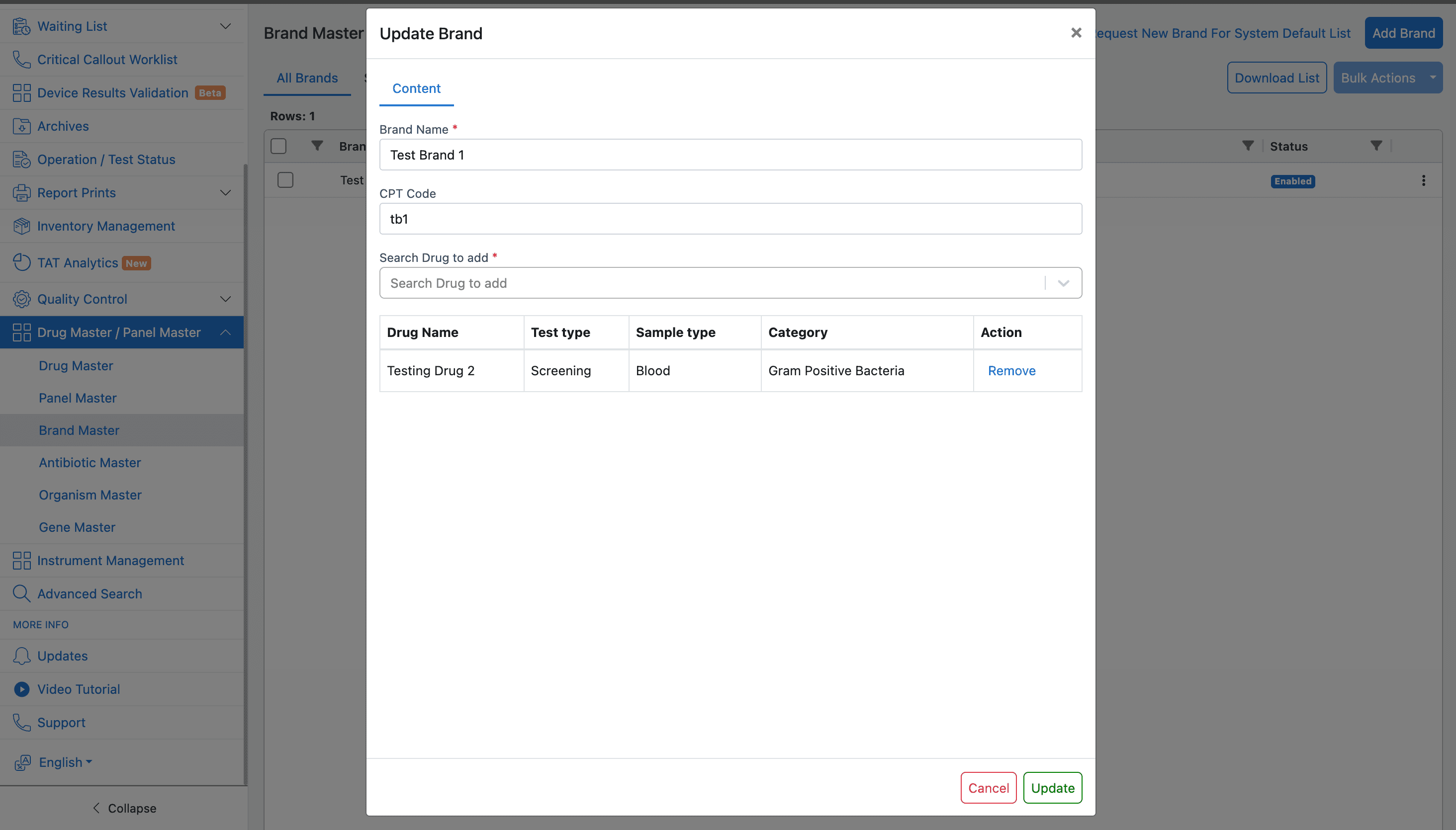1456x830 pixels.
Task: Open the Search Drug to add dropdown arrow
Action: (x=1063, y=283)
